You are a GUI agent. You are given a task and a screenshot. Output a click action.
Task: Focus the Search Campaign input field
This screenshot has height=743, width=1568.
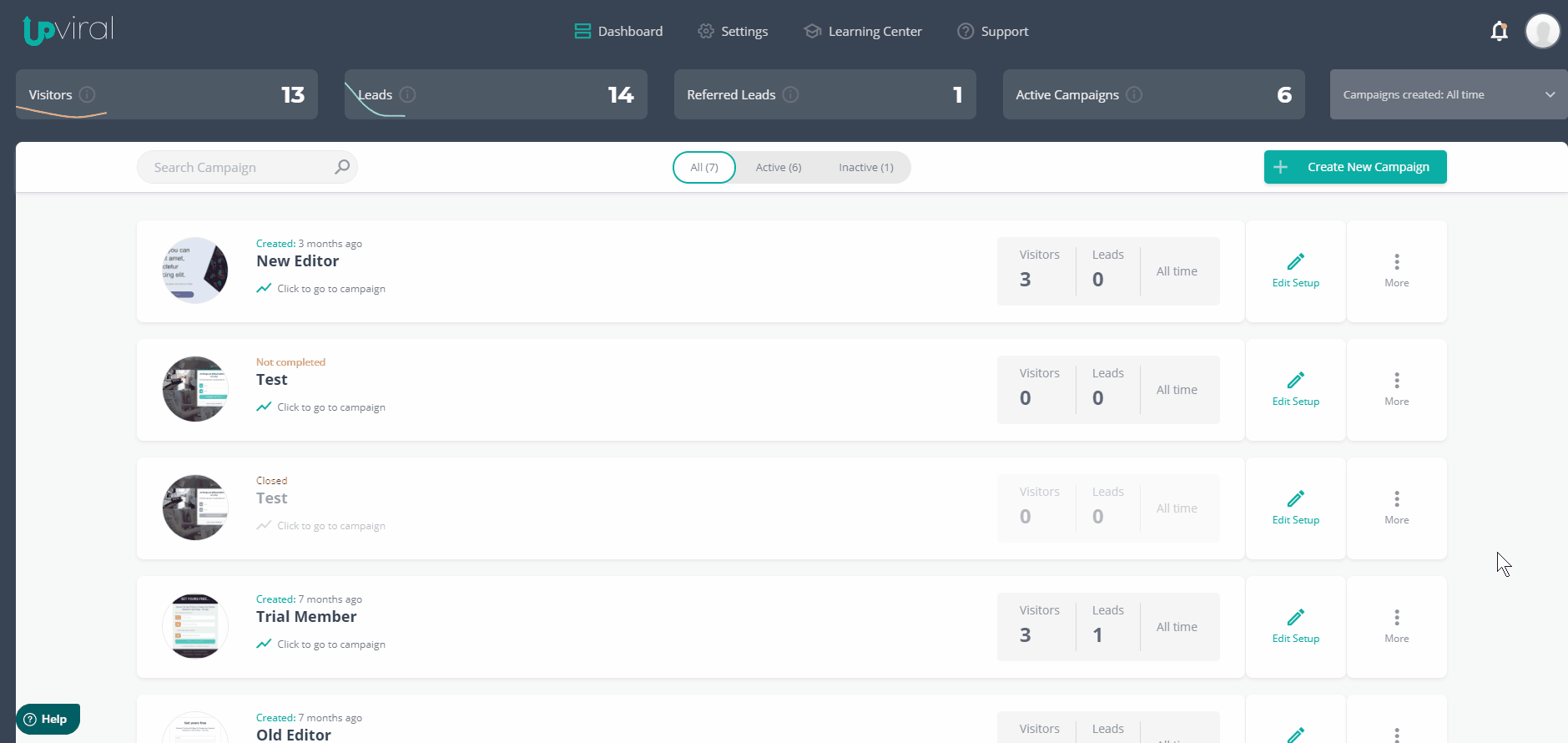(x=247, y=167)
